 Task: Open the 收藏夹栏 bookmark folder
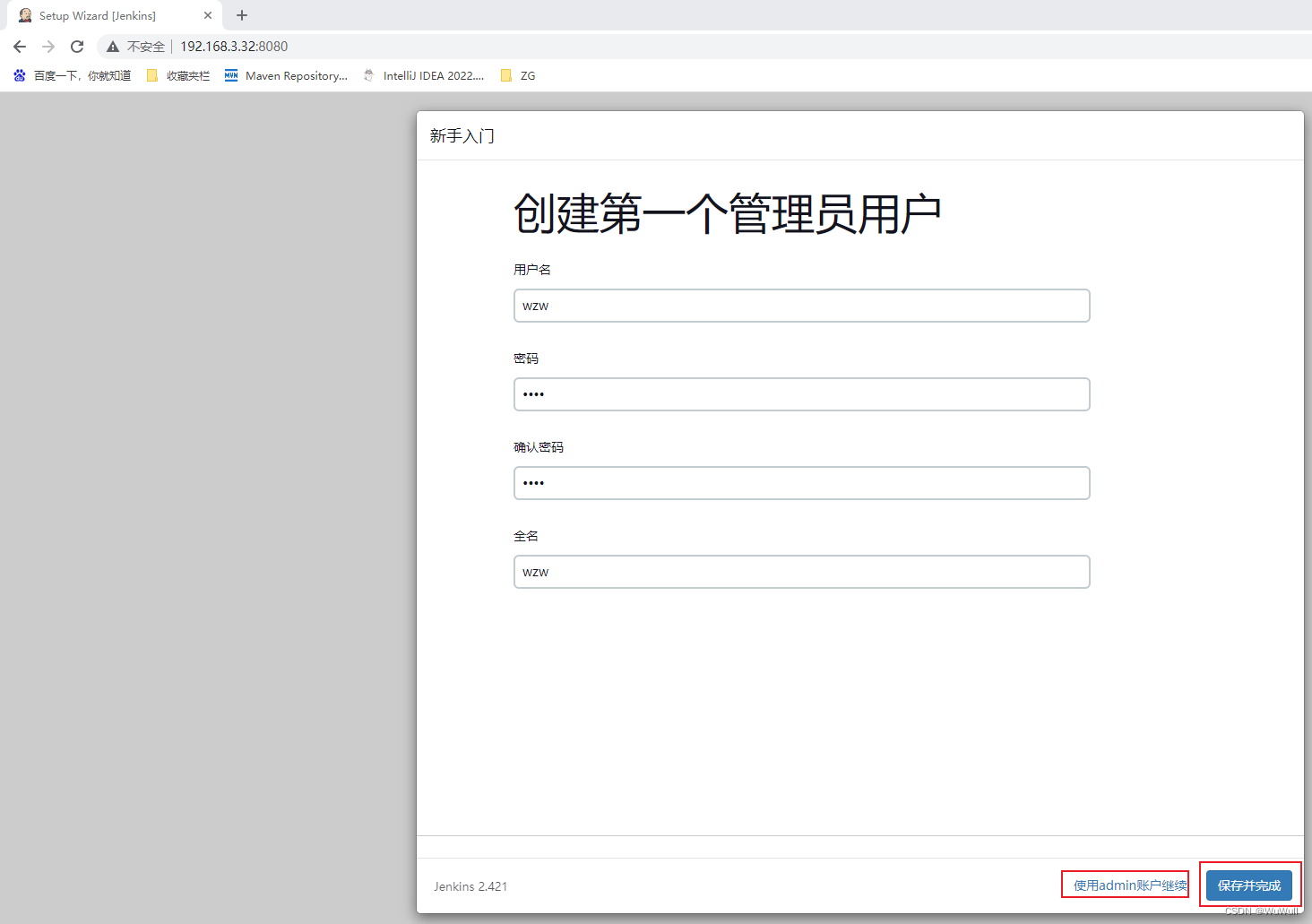coord(178,76)
